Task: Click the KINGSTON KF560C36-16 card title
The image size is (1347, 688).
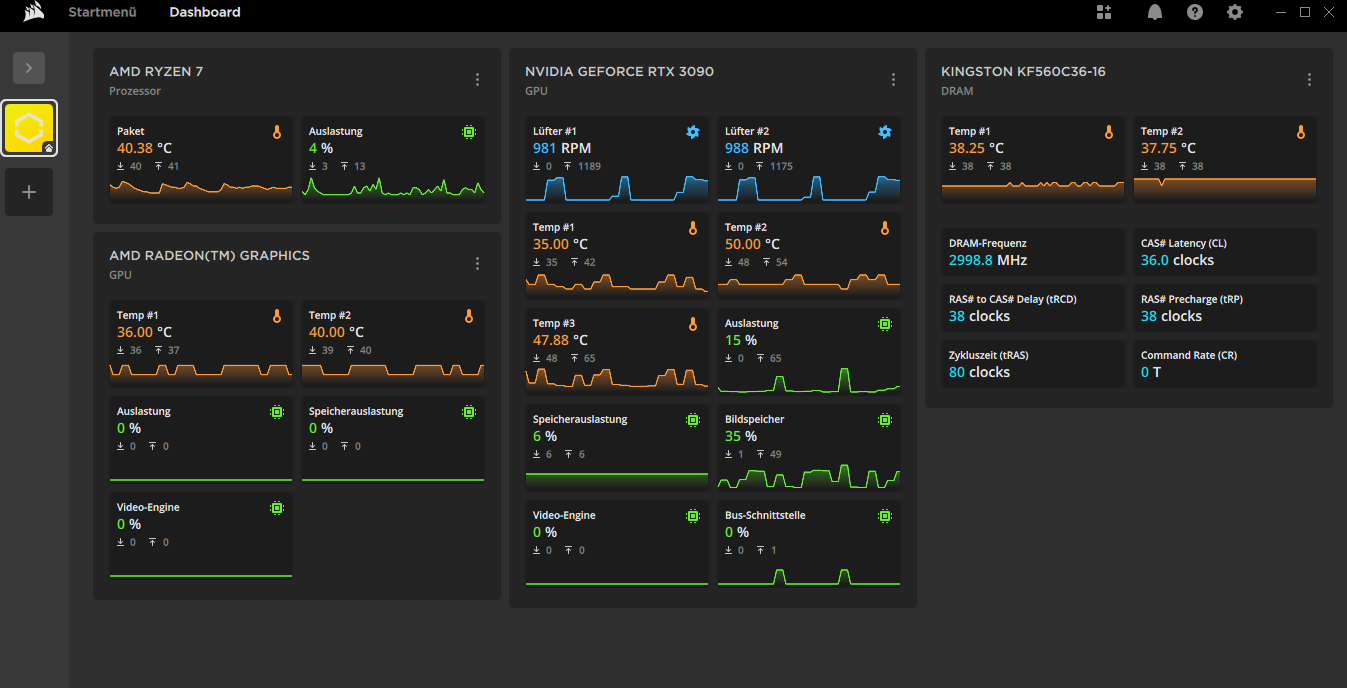Action: (1023, 72)
